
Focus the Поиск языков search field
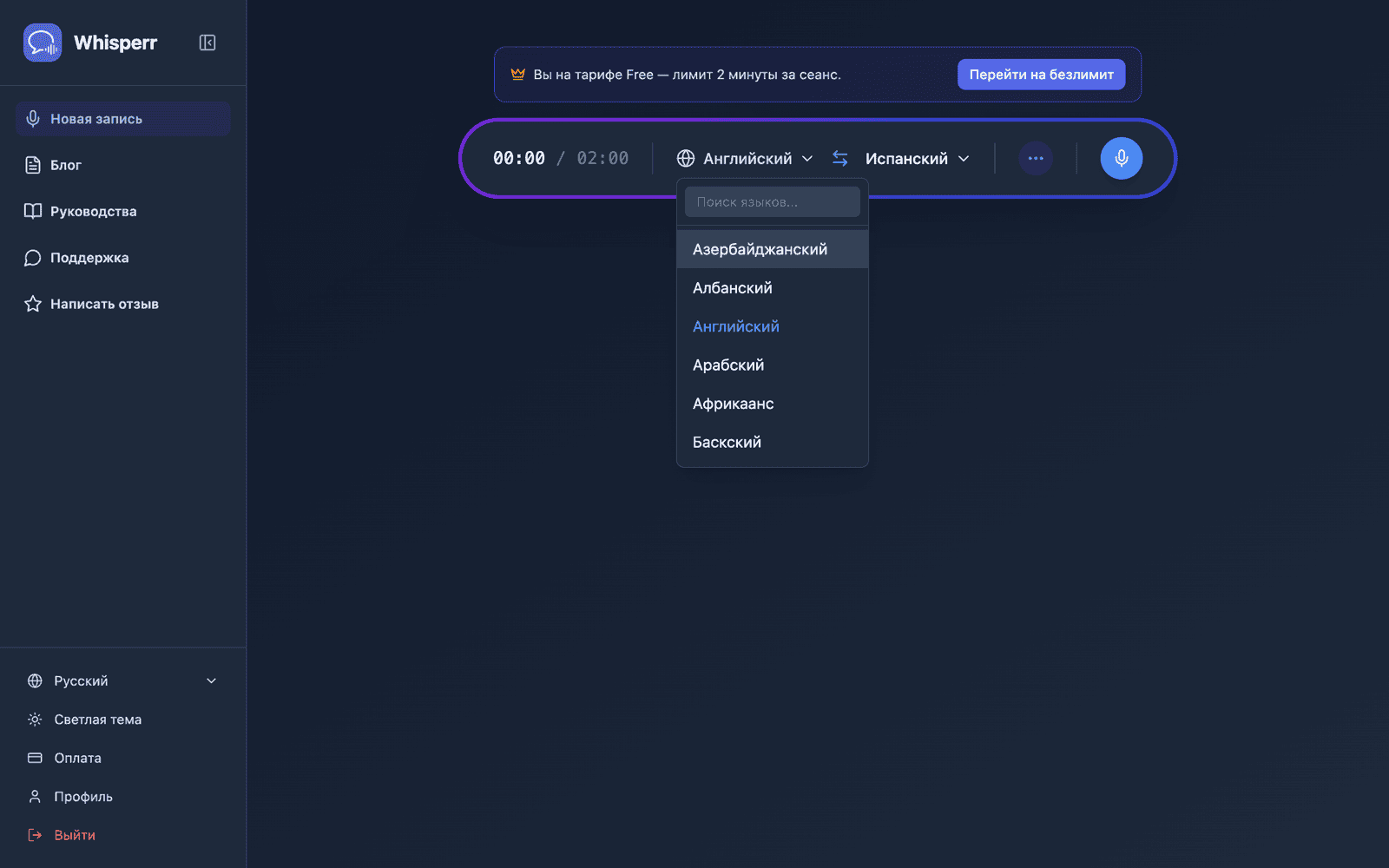773,201
